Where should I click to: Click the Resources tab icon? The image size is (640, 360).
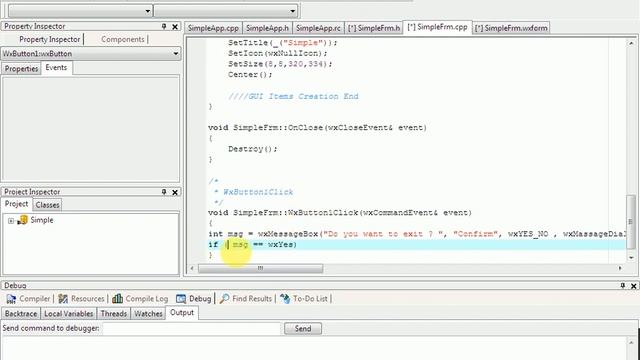click(x=63, y=299)
